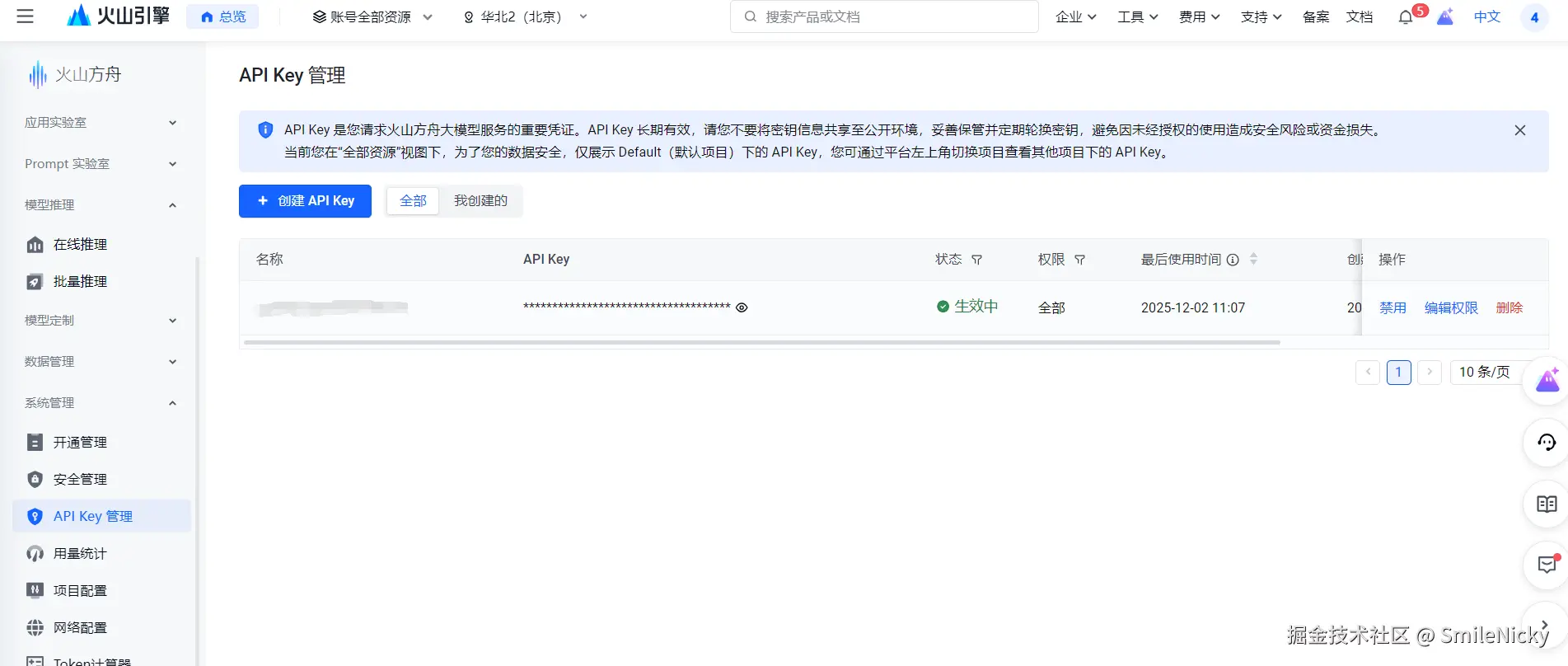1568x666 pixels.
Task: Open the floating customer service headset button
Action: pos(1547,443)
